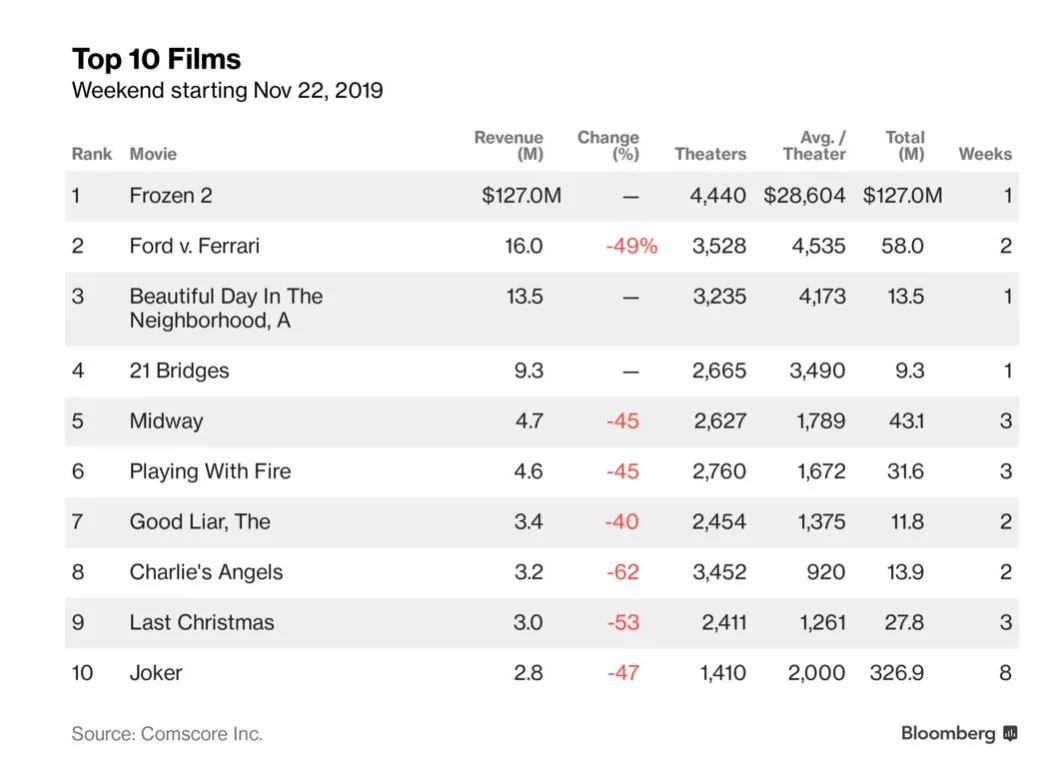Viewport: 1060px width, 780px height.
Task: Click the Top 10 Films heading
Action: pyautogui.click(x=156, y=59)
